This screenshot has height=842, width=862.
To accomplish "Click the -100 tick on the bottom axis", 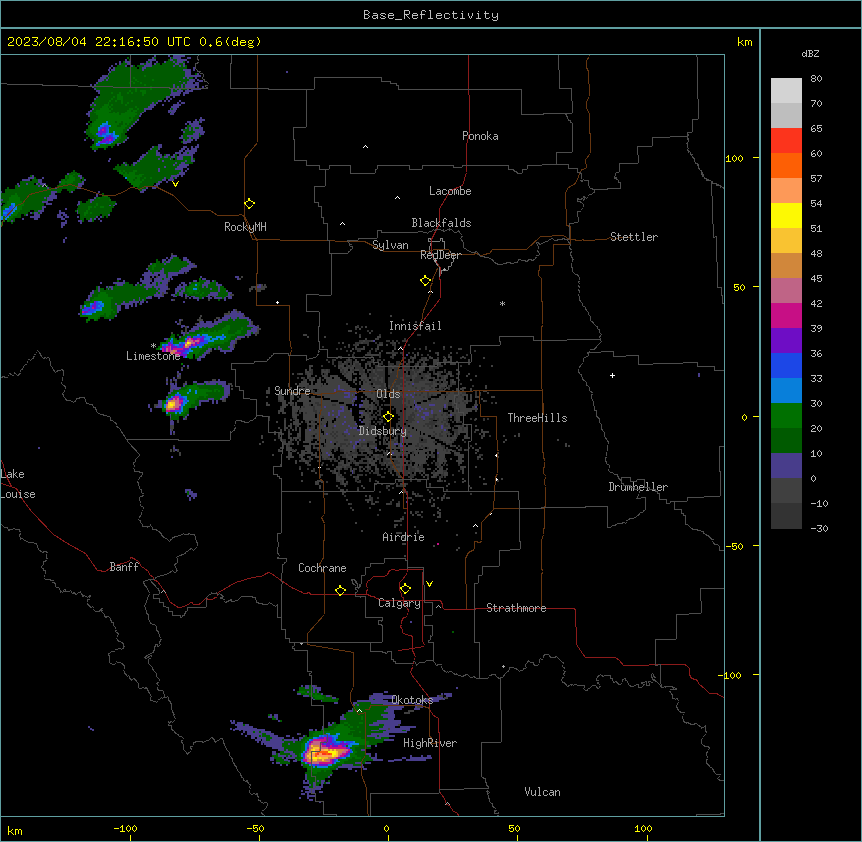I will 125,828.
